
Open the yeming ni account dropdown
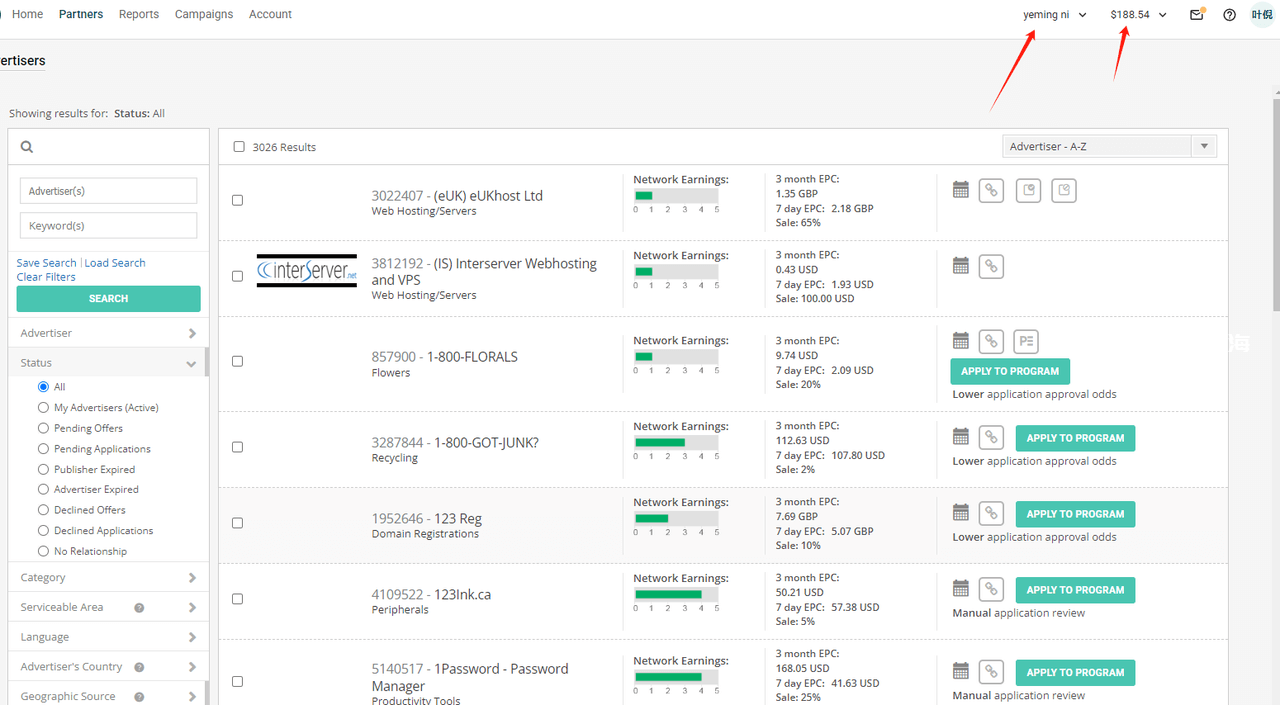click(x=1055, y=15)
